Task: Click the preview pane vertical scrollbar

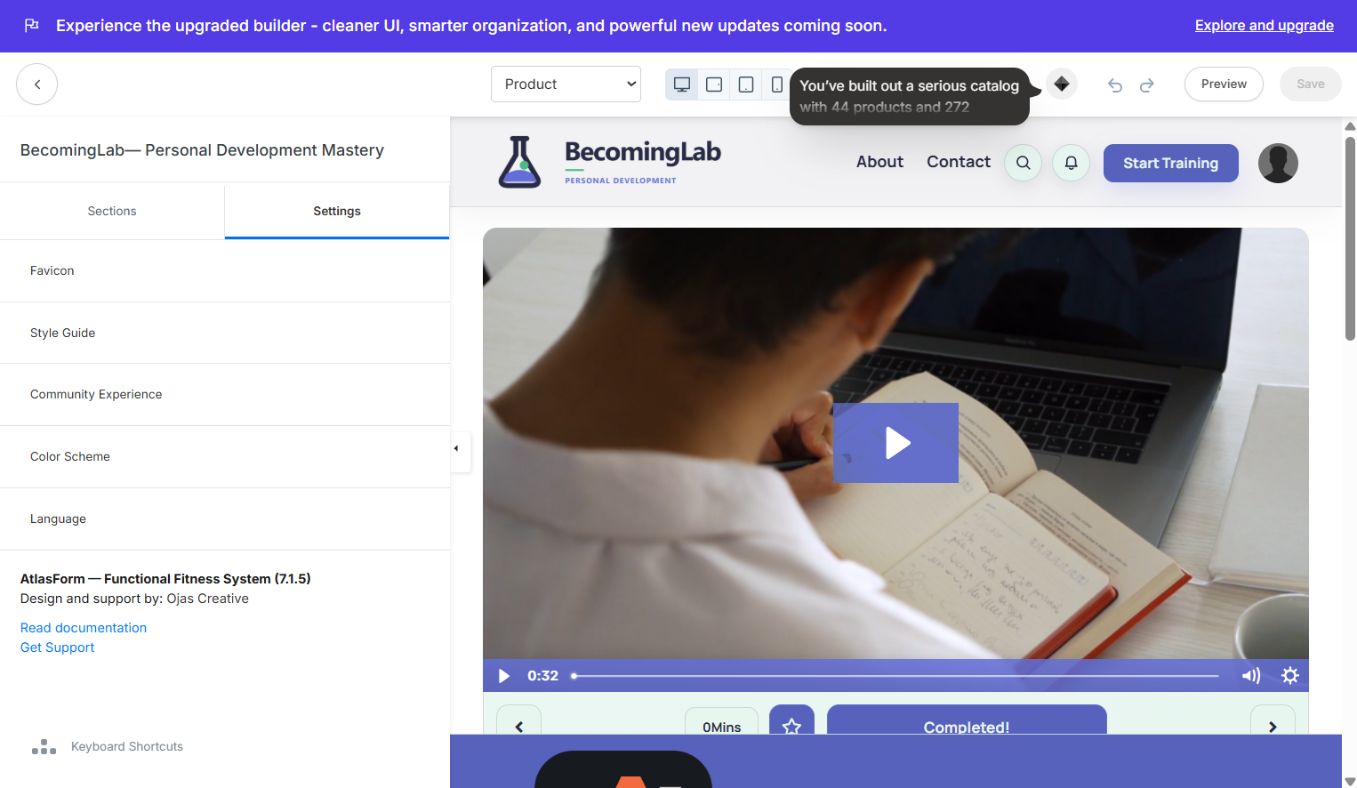Action: (1350, 238)
